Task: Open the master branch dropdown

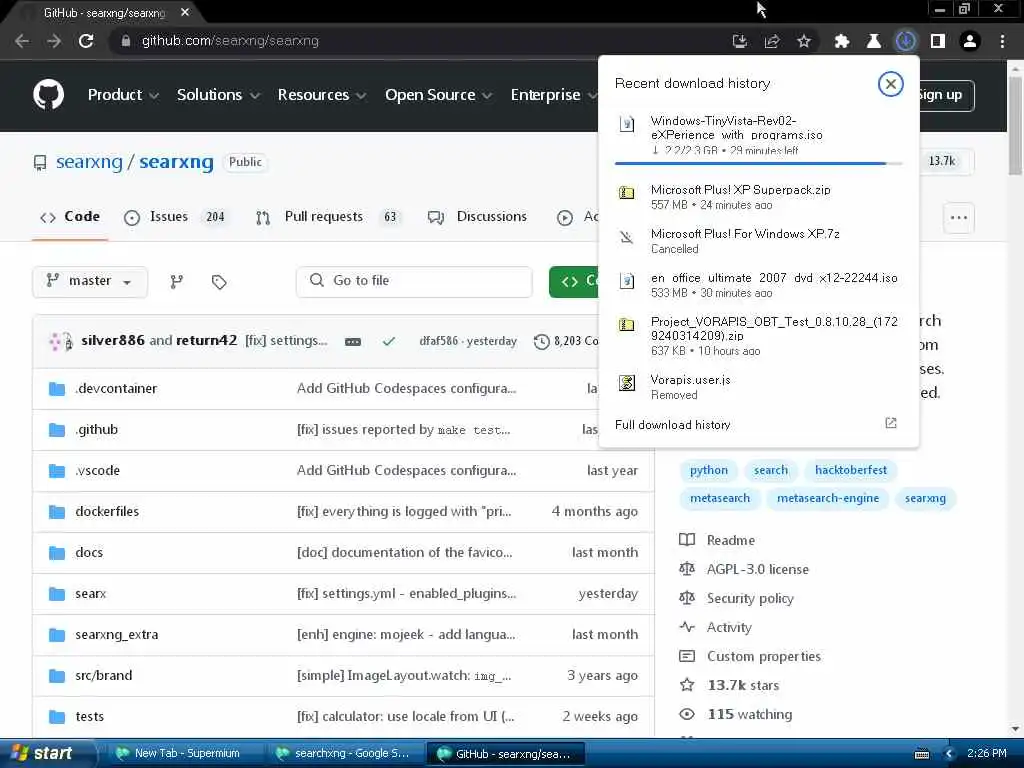Action: (x=90, y=281)
